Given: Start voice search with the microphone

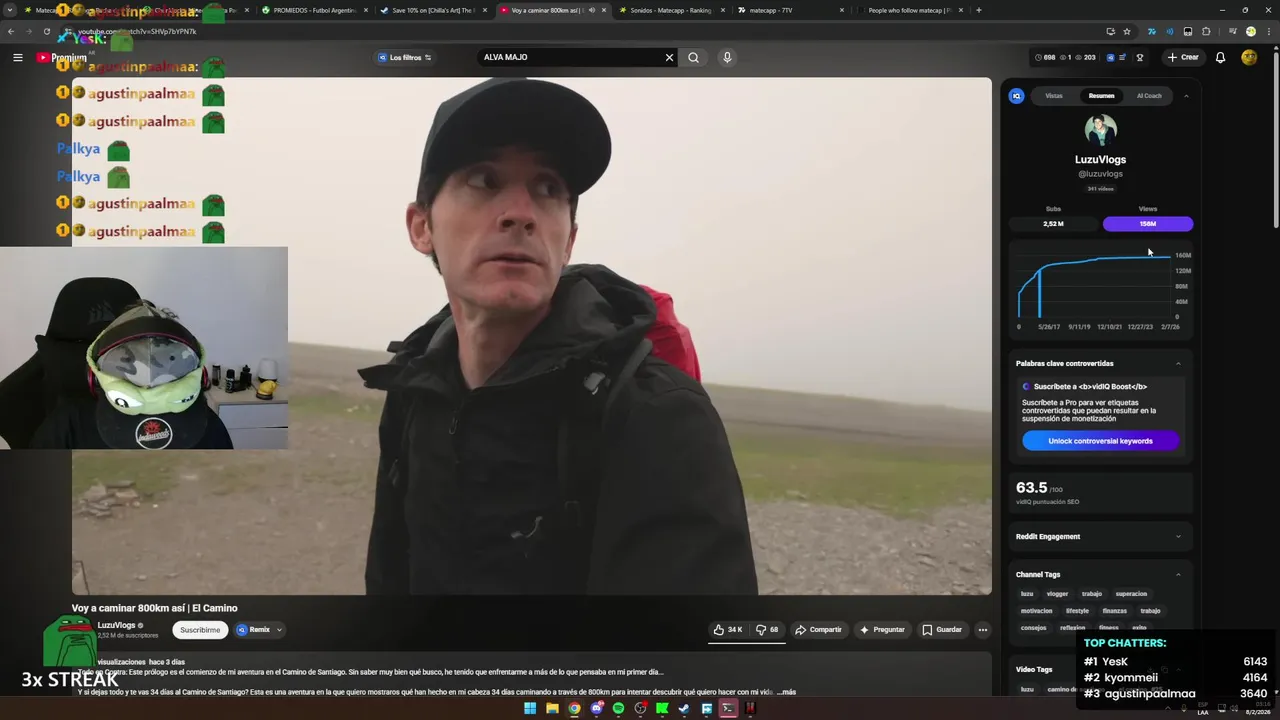Looking at the screenshot, I should (x=727, y=57).
